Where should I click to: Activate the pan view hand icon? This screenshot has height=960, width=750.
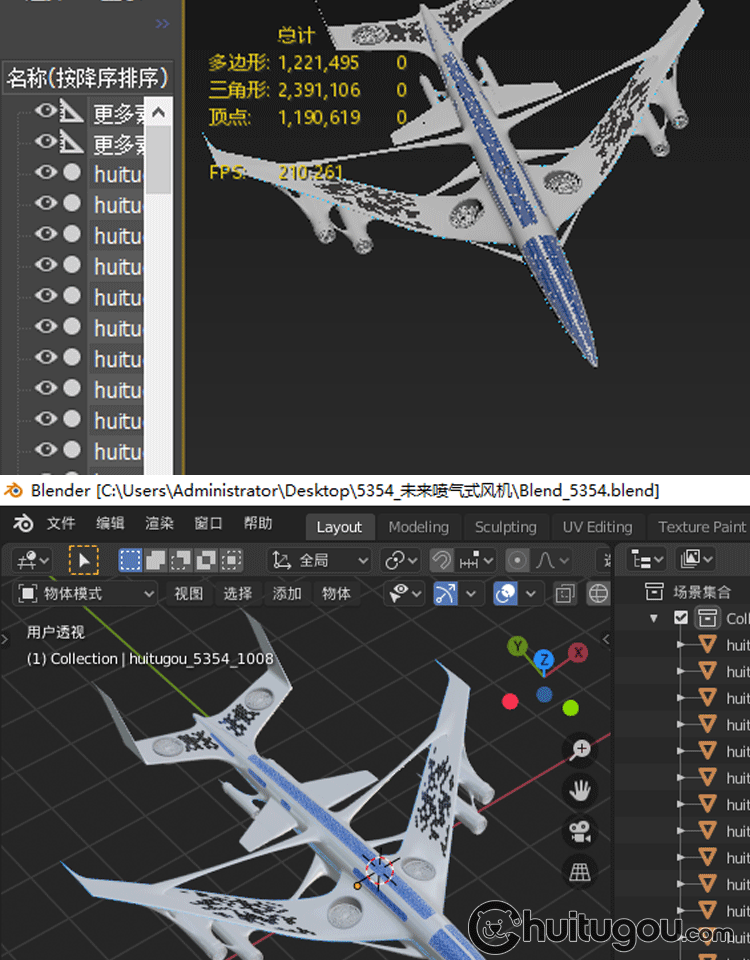coord(581,790)
